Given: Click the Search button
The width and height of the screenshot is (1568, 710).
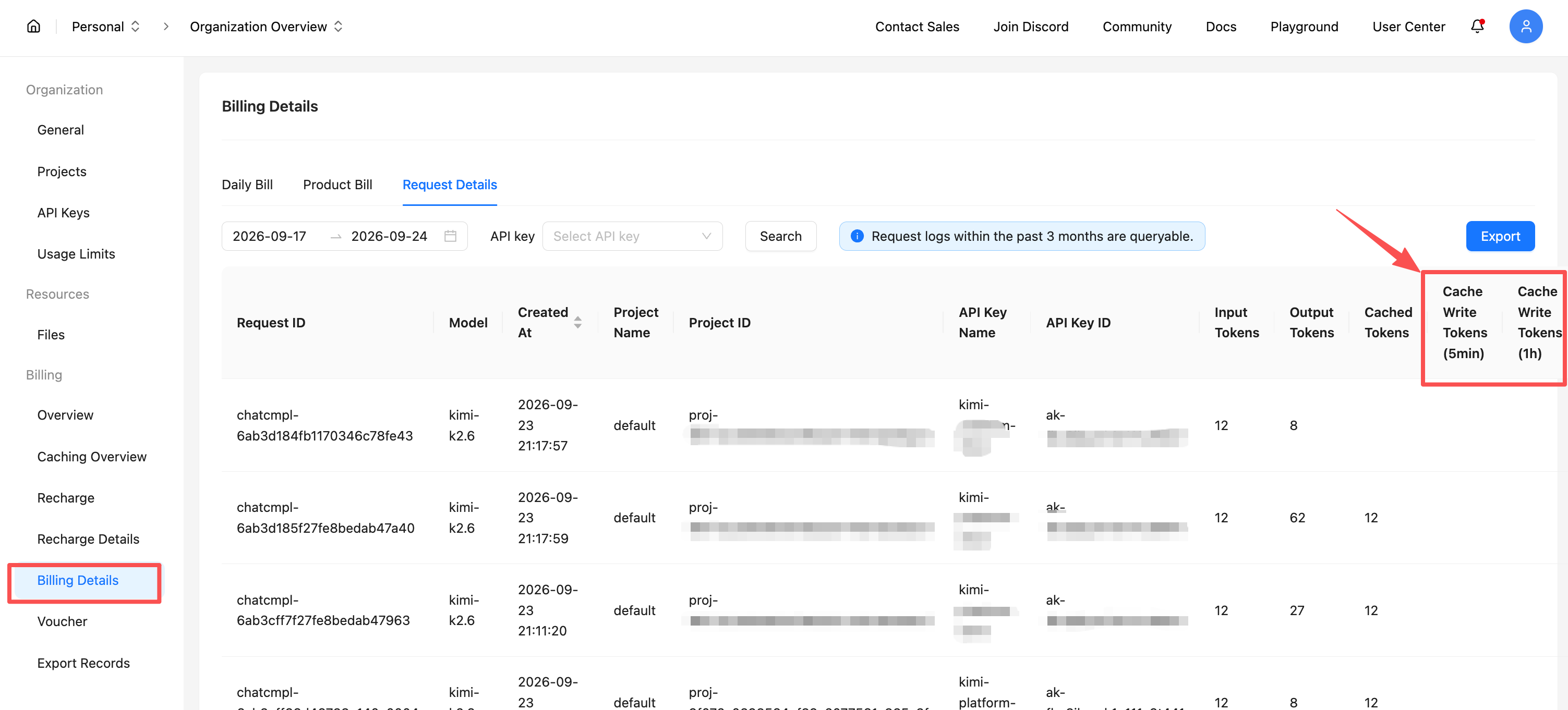Looking at the screenshot, I should (x=780, y=236).
